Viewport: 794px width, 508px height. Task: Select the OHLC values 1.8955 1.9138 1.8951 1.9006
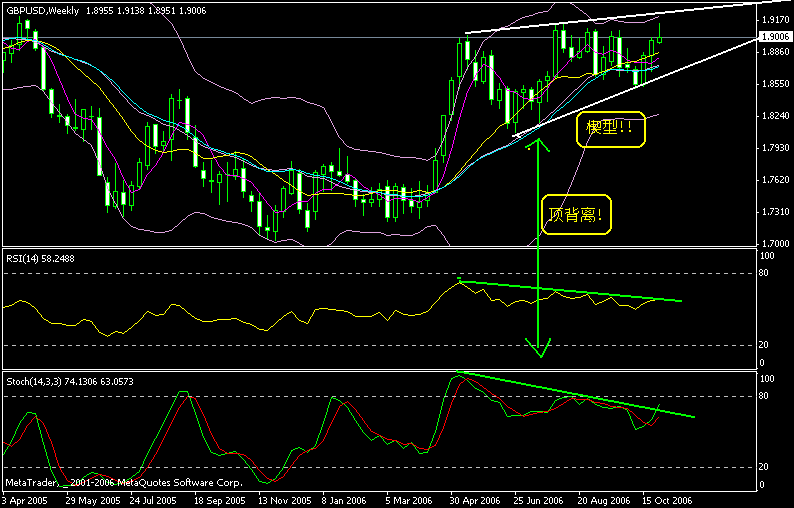point(146,11)
